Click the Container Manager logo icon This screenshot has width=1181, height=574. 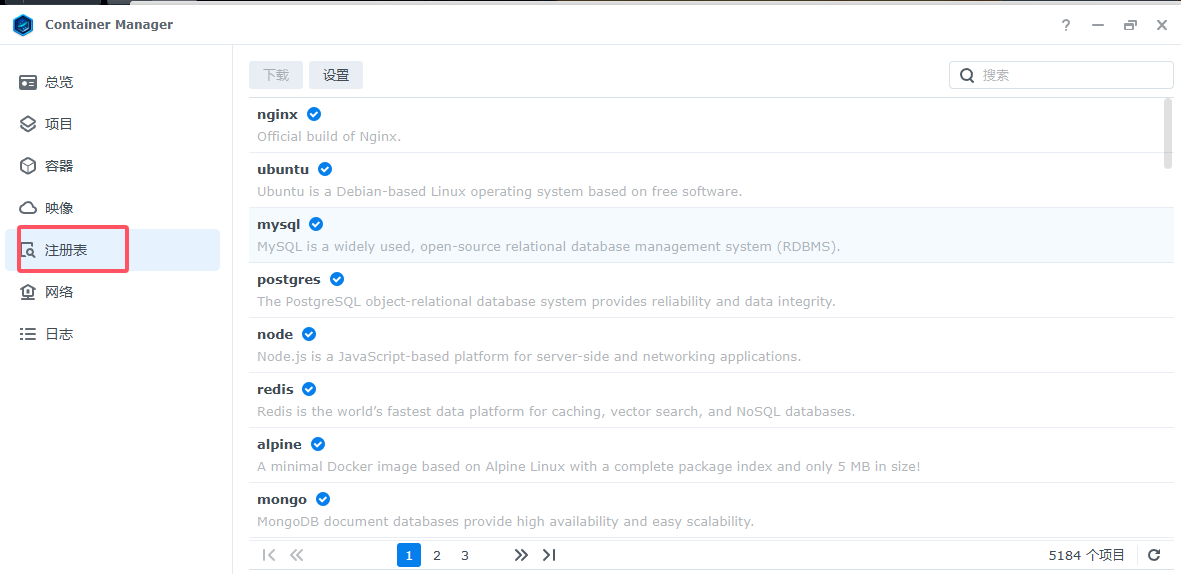(x=23, y=25)
